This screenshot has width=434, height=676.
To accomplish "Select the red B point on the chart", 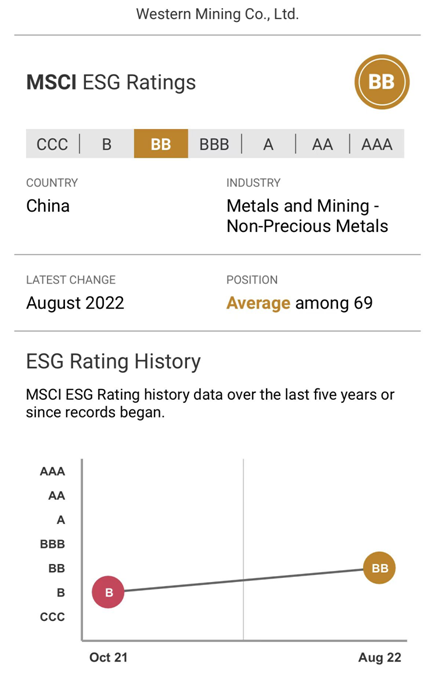I will click(108, 592).
